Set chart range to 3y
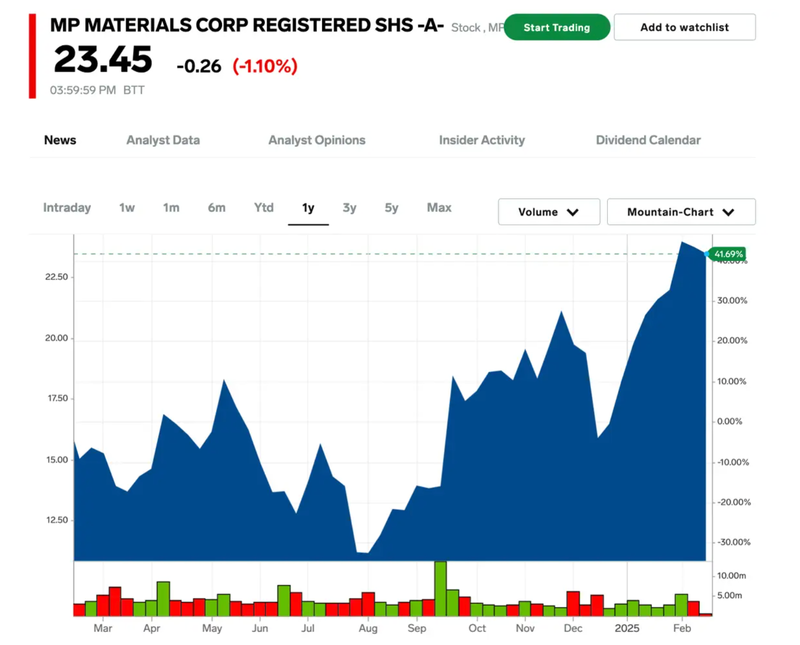Viewport: 800px width, 645px height. pos(349,208)
